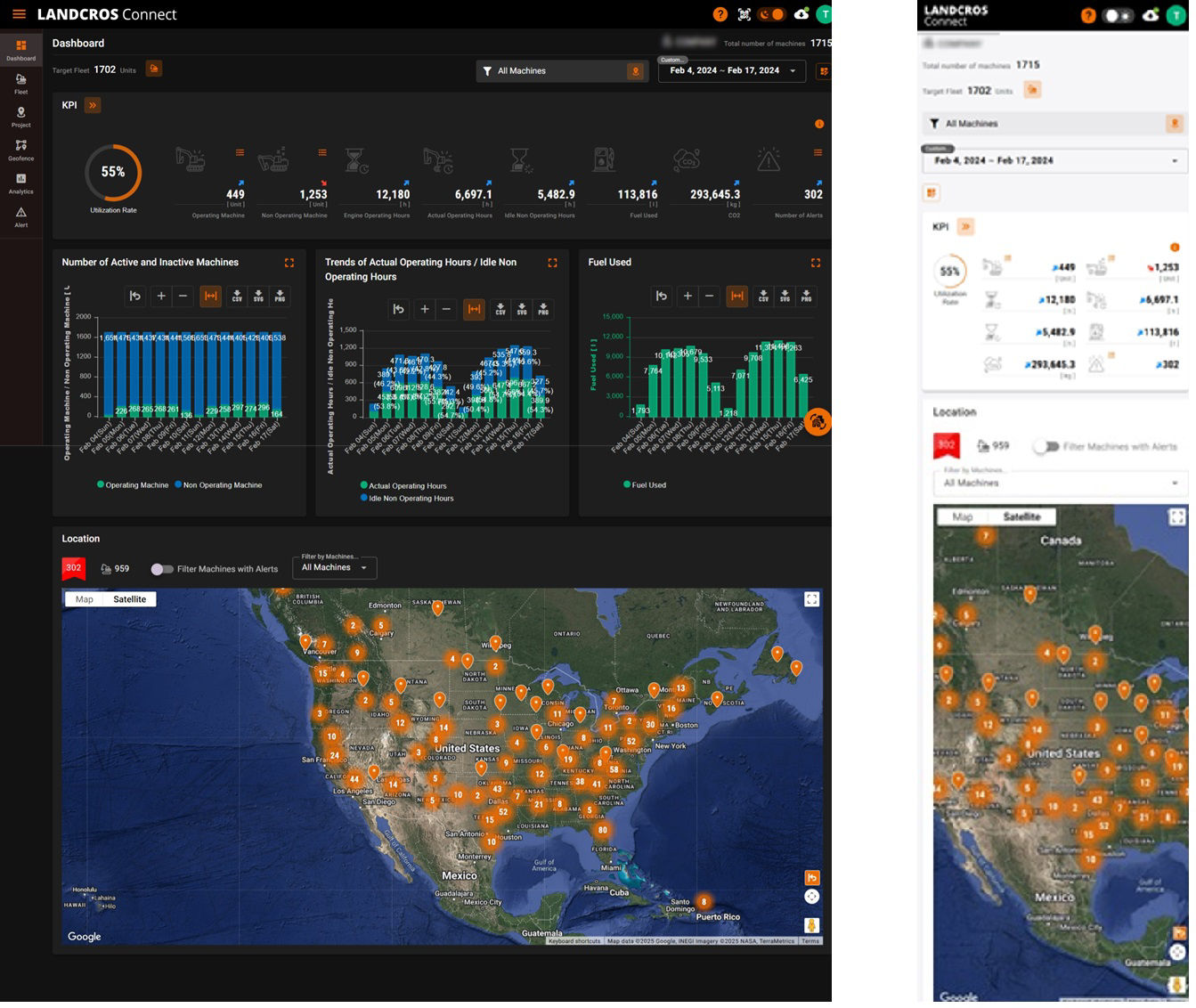Toggle fit-width mode on the Fuel Used chart
Screen dimensions: 1196x1008
click(x=737, y=297)
